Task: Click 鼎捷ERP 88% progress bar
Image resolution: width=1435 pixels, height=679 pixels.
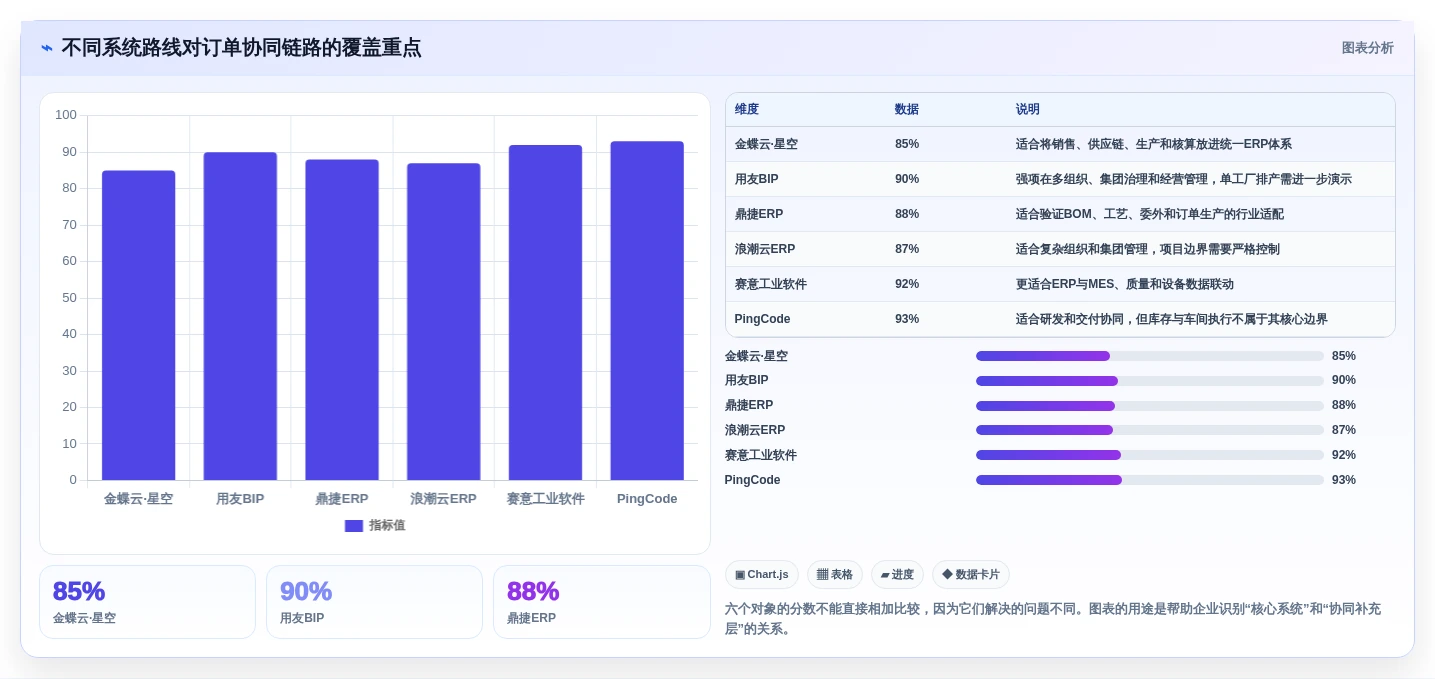Action: pyautogui.click(x=1150, y=406)
